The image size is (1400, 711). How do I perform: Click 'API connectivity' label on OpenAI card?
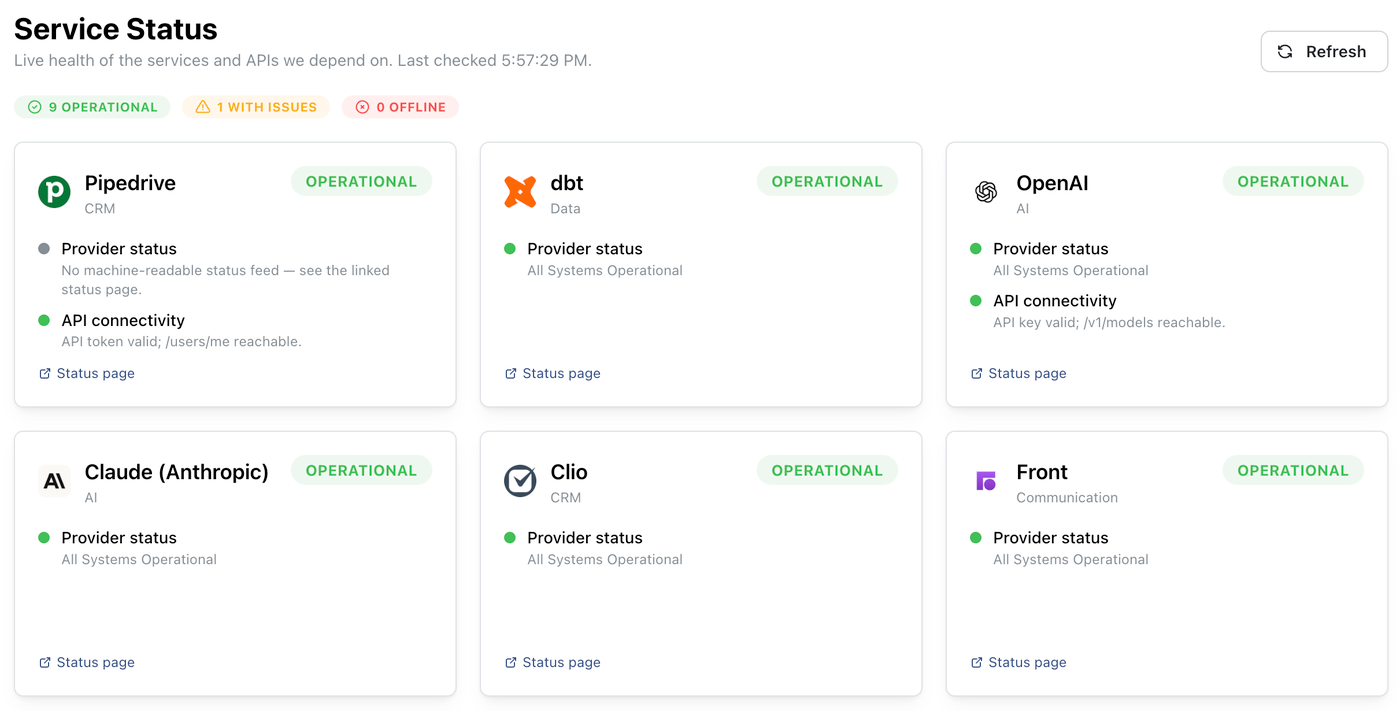click(x=1055, y=301)
